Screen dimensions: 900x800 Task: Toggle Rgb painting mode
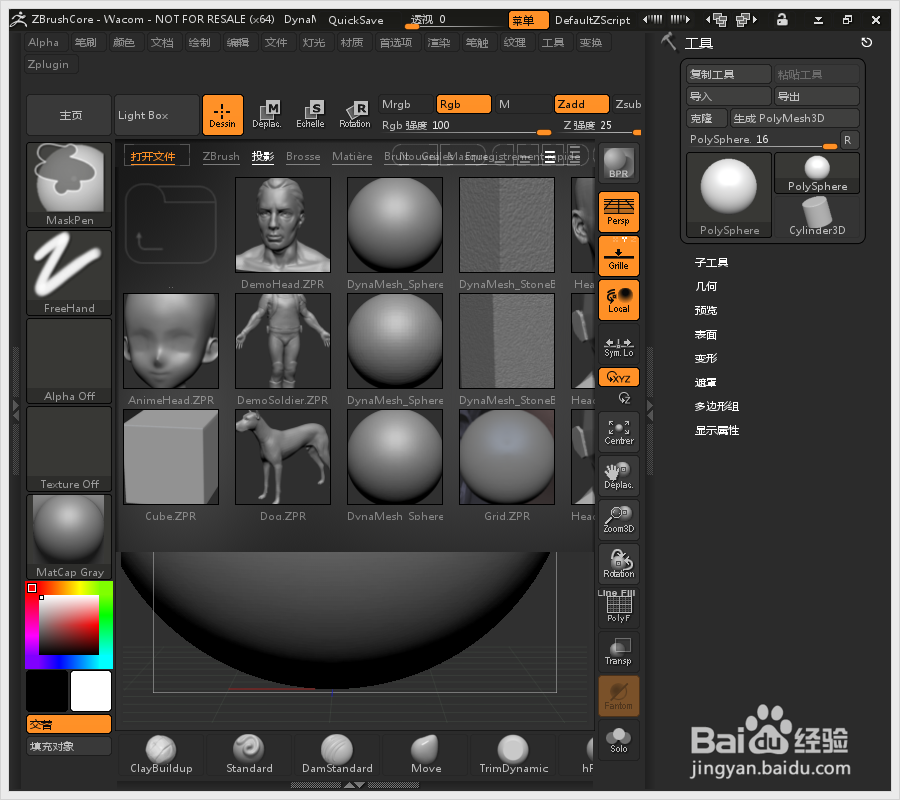tap(462, 103)
